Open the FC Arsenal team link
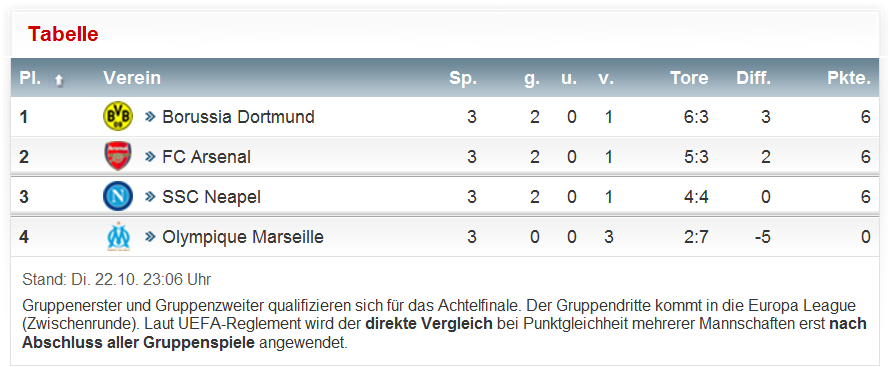The image size is (893, 367). tap(206, 157)
